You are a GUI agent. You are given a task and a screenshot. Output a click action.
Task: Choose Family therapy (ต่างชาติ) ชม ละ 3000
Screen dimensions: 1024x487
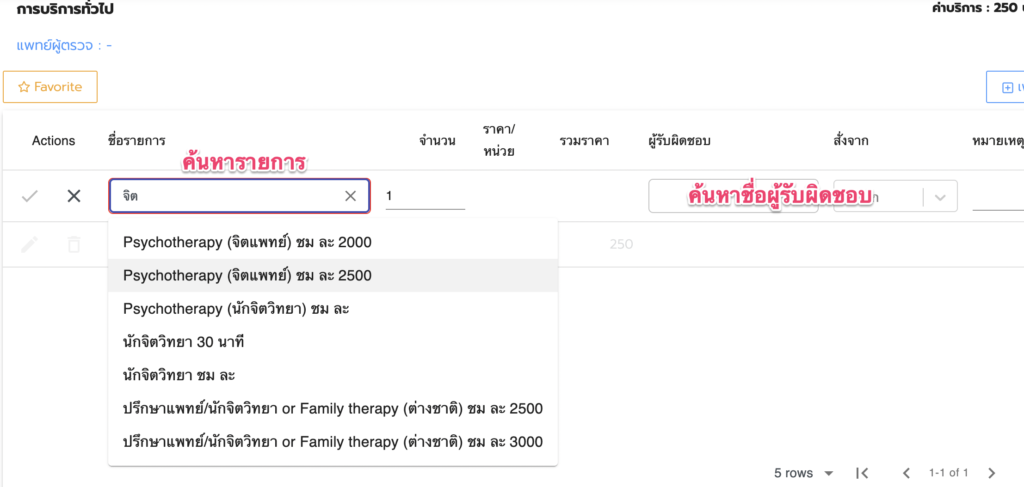tap(333, 442)
